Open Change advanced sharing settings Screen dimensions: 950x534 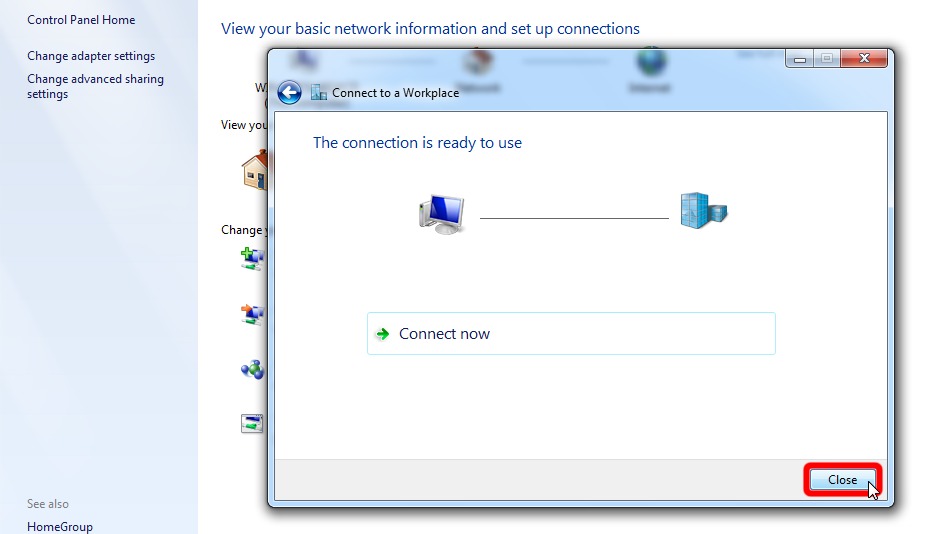click(95, 86)
